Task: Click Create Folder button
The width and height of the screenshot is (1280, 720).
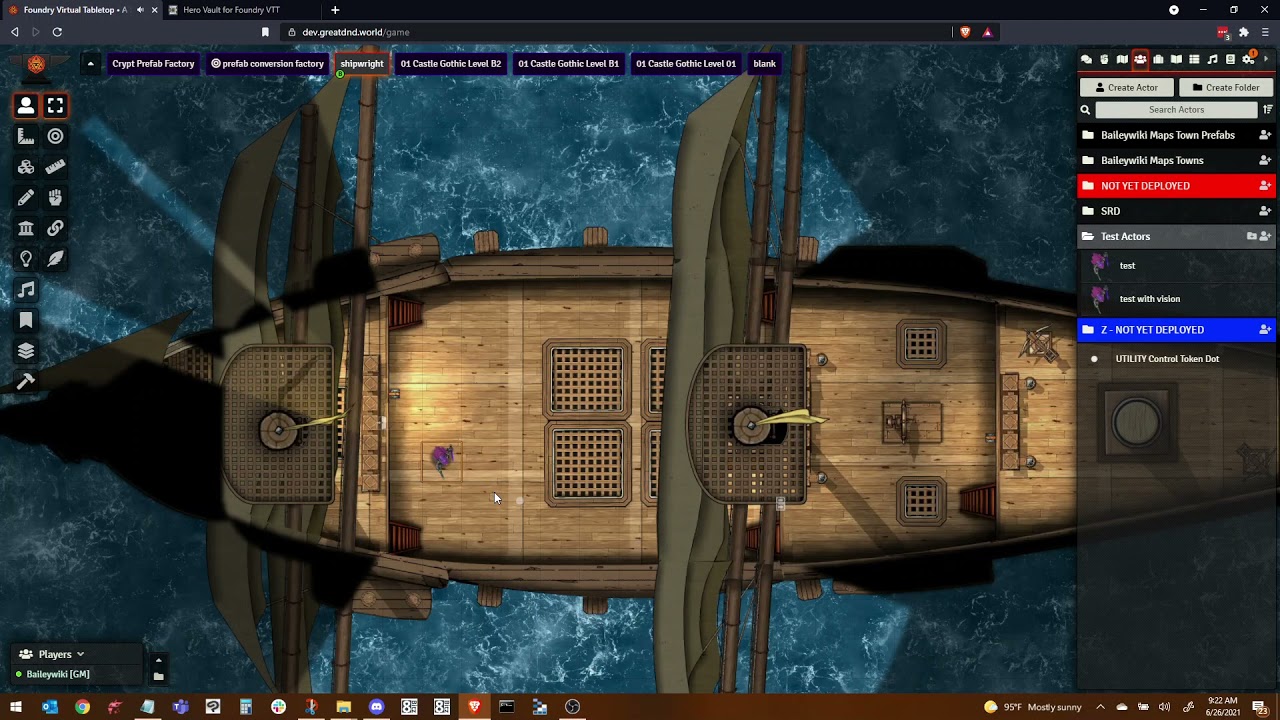Action: (1225, 87)
